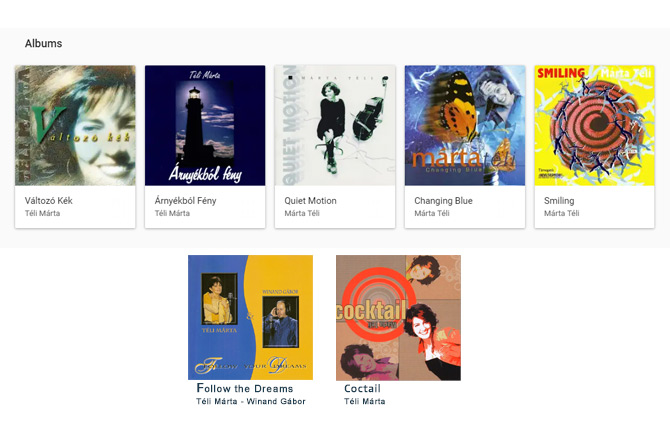Click the Árnyékból Fény title text
The height and width of the screenshot is (426, 670).
point(185,200)
